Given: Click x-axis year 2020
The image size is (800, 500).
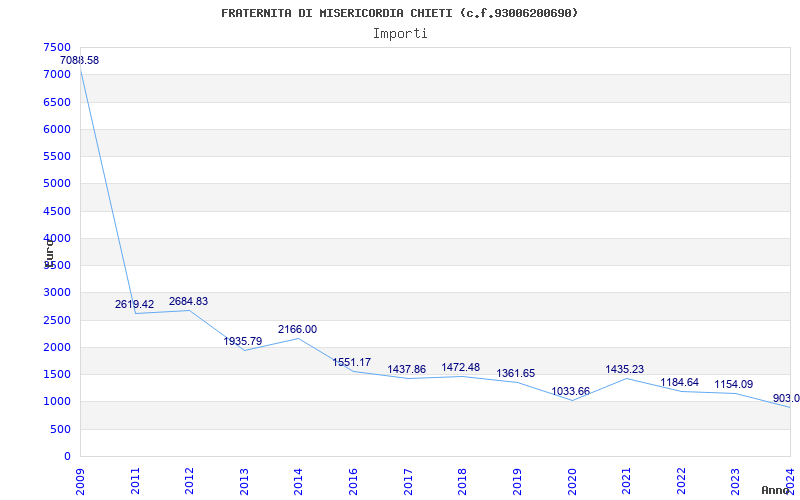Looking at the screenshot, I should pos(571,482).
